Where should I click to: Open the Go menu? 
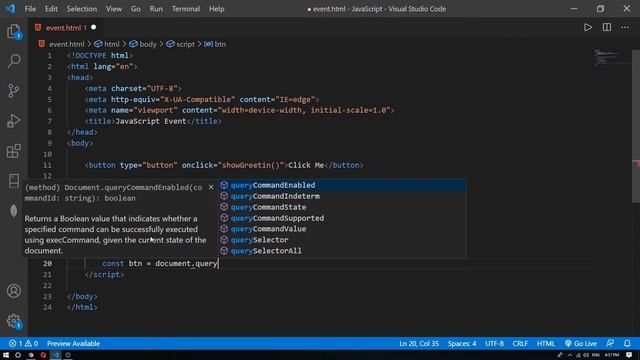click(136, 9)
